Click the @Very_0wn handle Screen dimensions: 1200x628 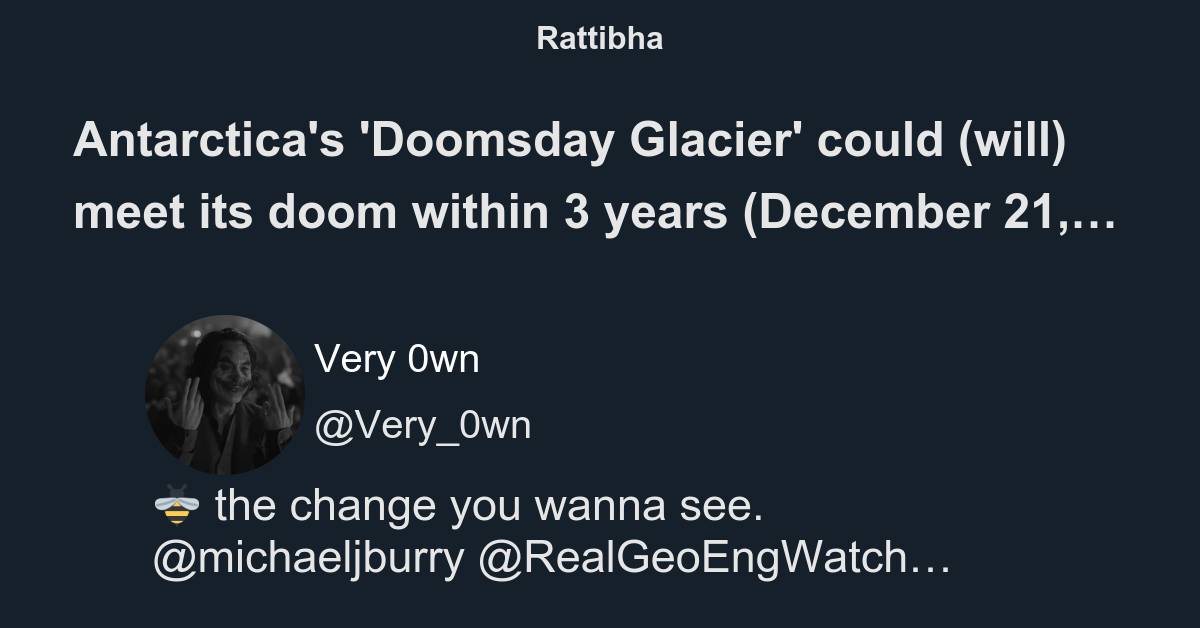422,425
